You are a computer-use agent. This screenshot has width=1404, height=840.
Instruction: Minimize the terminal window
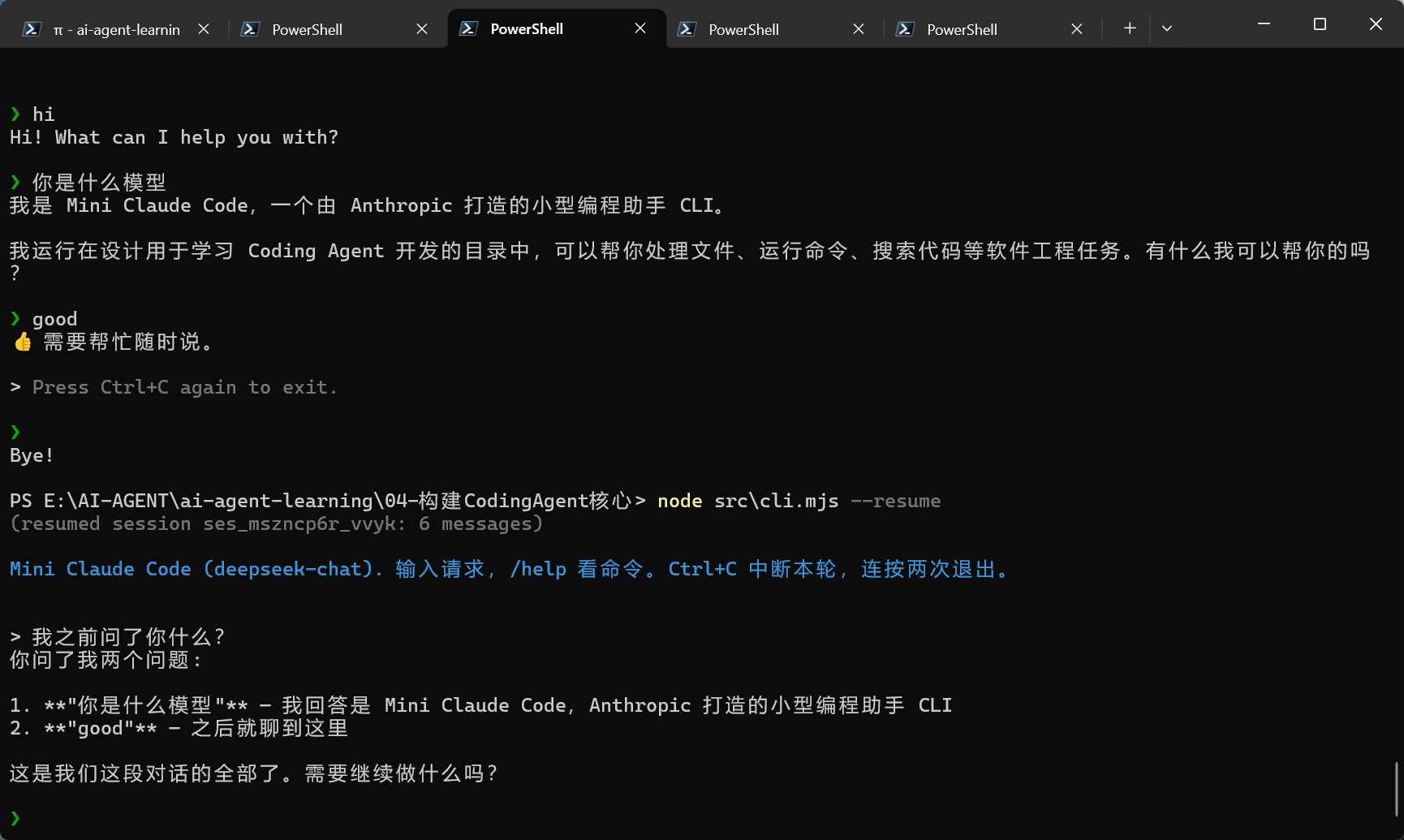click(x=1264, y=24)
